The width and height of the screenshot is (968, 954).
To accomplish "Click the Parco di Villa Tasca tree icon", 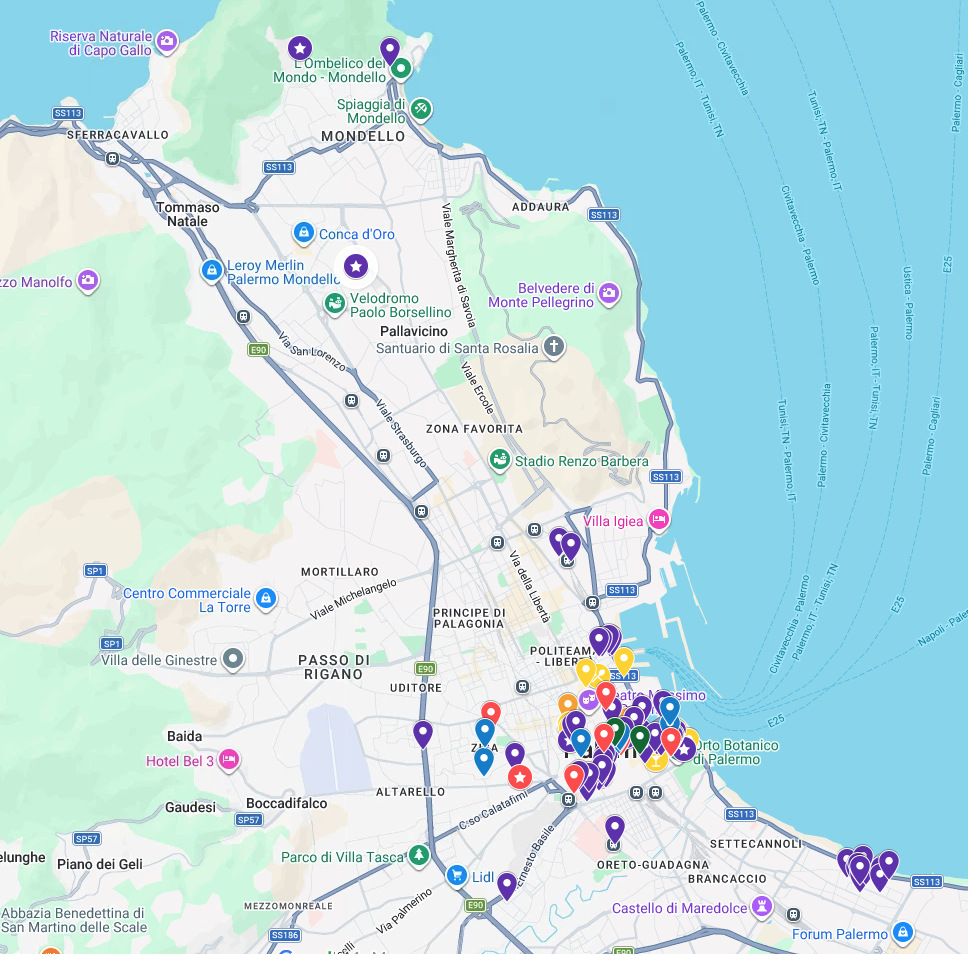I will pyautogui.click(x=419, y=855).
